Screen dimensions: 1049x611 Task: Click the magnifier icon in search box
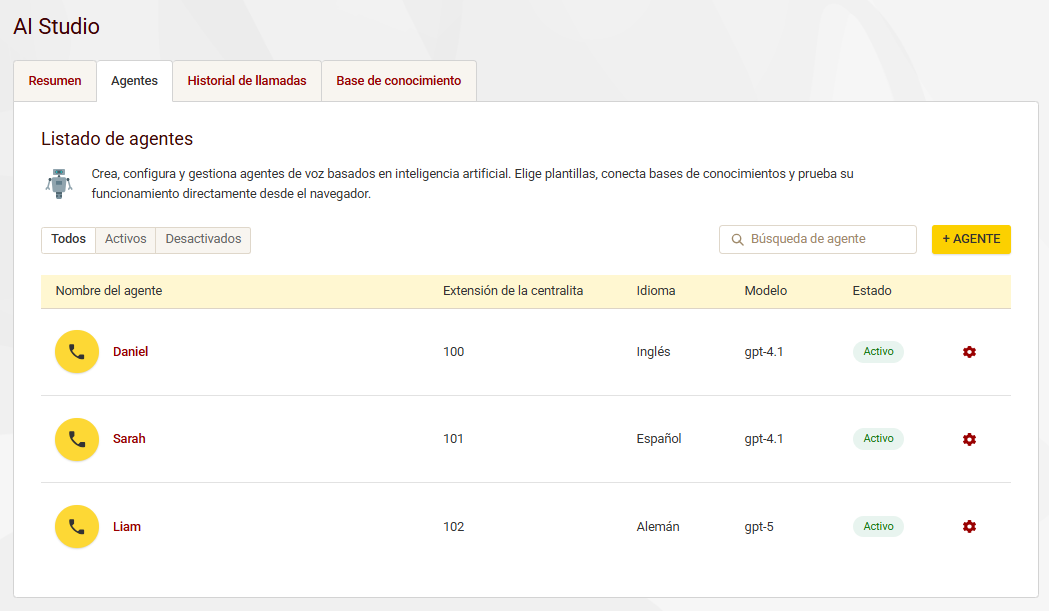pos(738,240)
